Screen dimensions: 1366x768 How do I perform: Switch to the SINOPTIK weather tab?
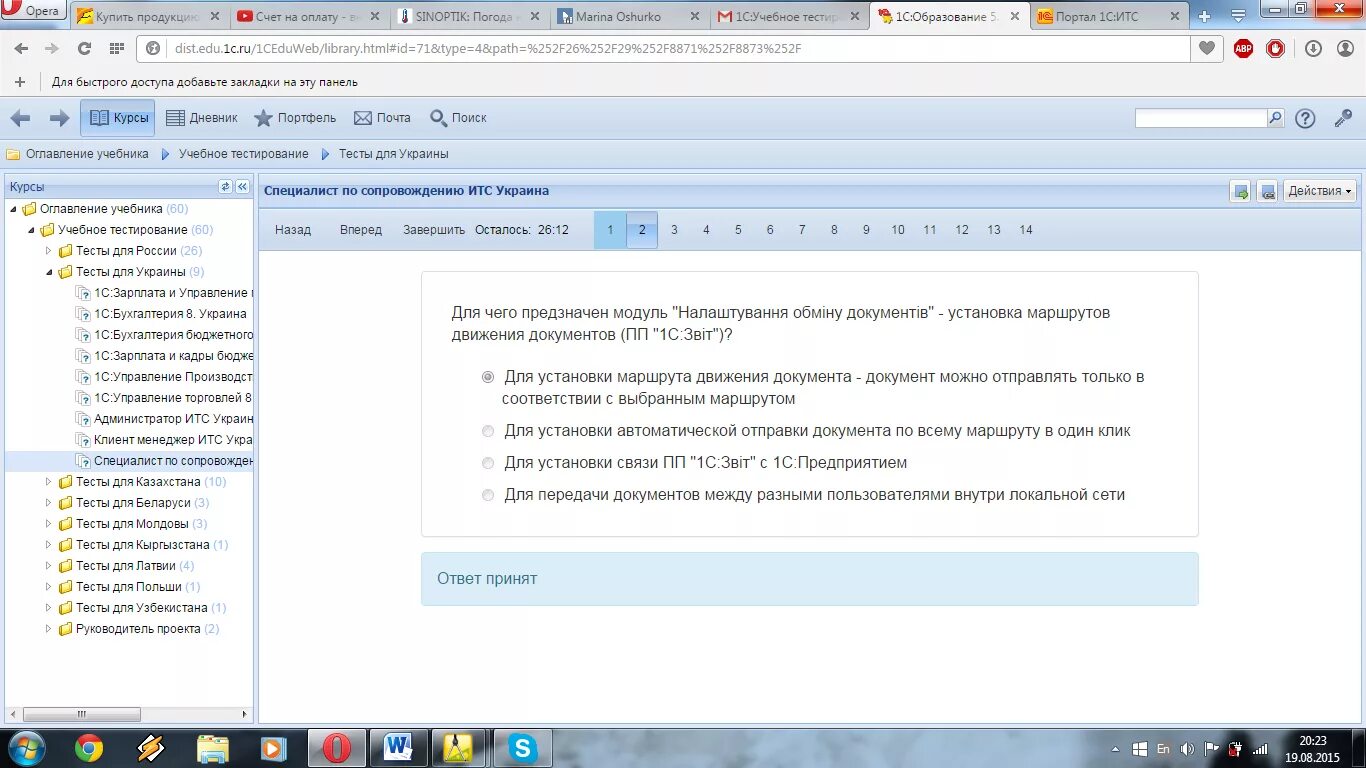(467, 17)
